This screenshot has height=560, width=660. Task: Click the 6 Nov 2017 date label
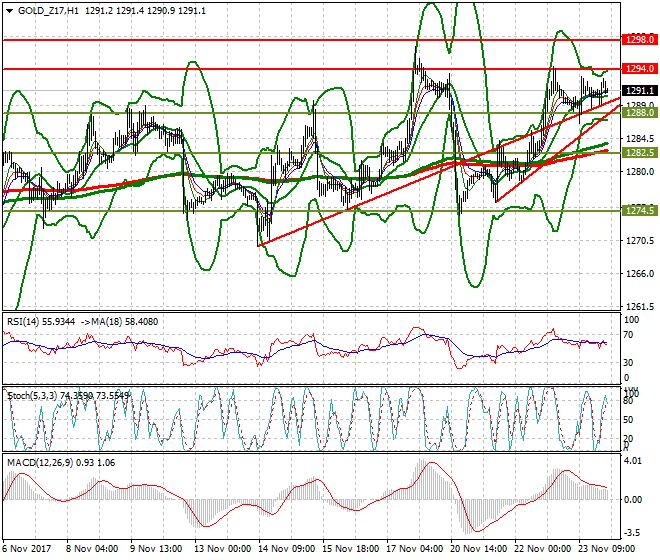tap(29, 550)
